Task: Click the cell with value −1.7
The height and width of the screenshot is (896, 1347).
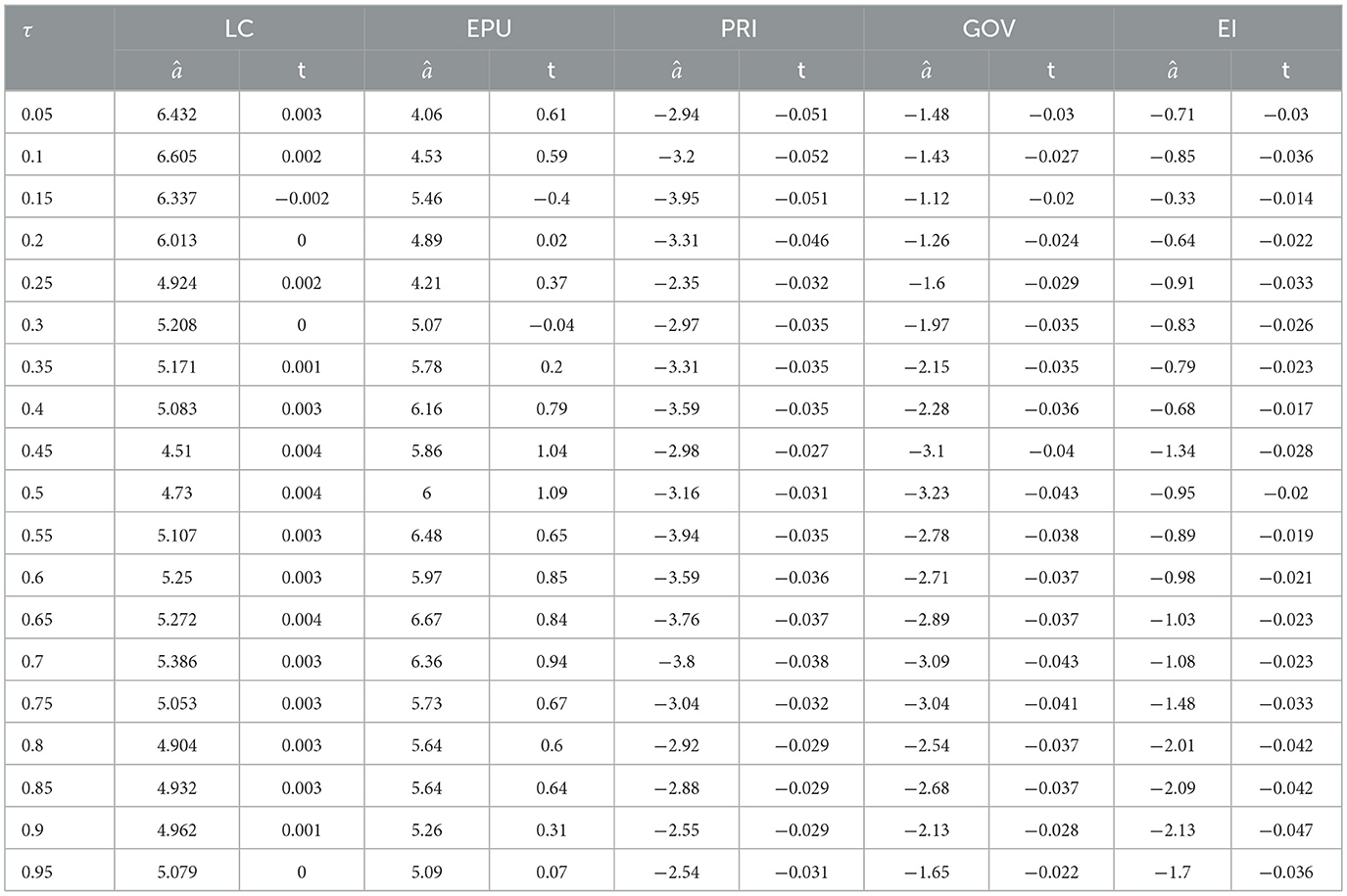Action: tap(1172, 872)
